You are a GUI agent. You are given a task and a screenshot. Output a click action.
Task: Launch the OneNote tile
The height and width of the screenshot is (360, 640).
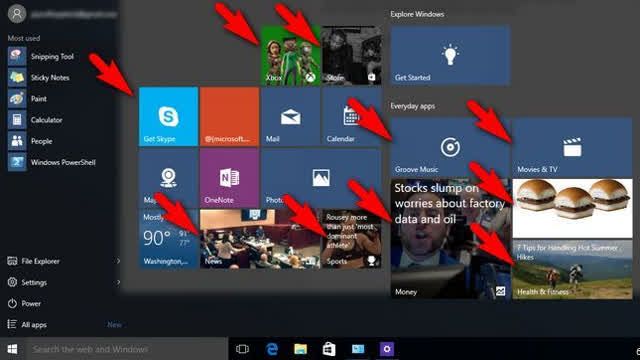pyautogui.click(x=229, y=178)
